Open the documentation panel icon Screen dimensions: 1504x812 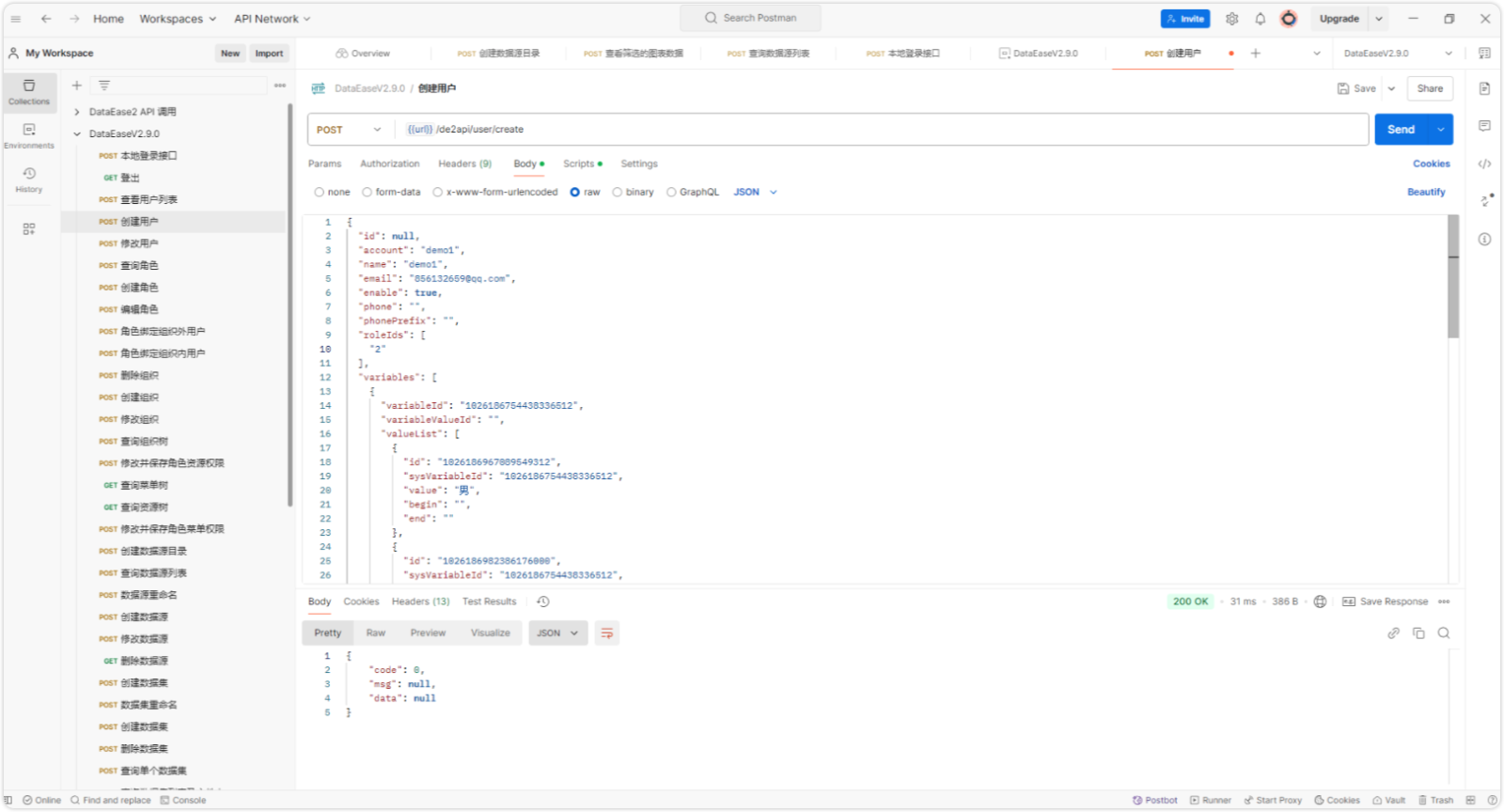1484,88
